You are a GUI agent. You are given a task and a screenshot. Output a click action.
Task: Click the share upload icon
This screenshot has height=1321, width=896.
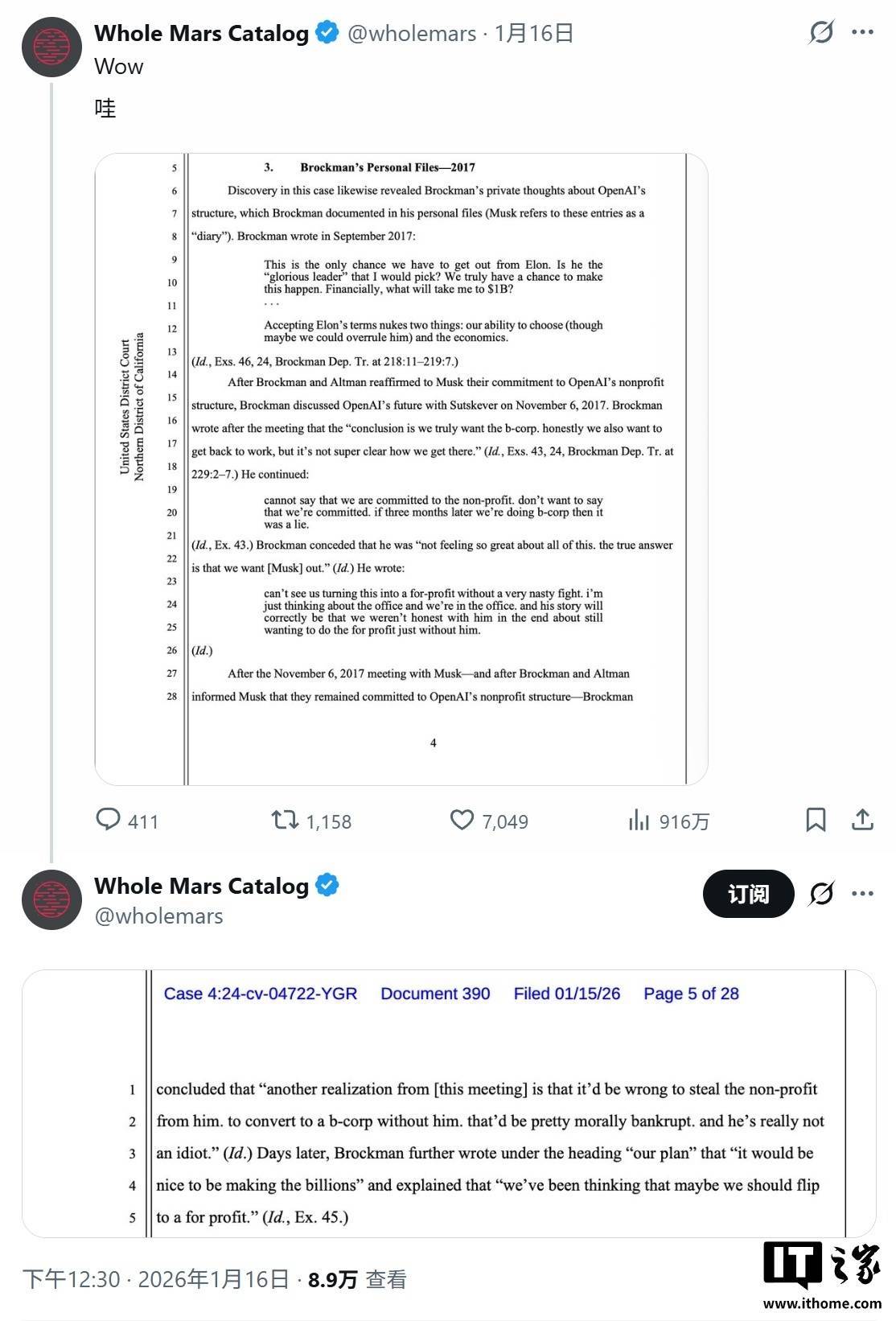[862, 820]
